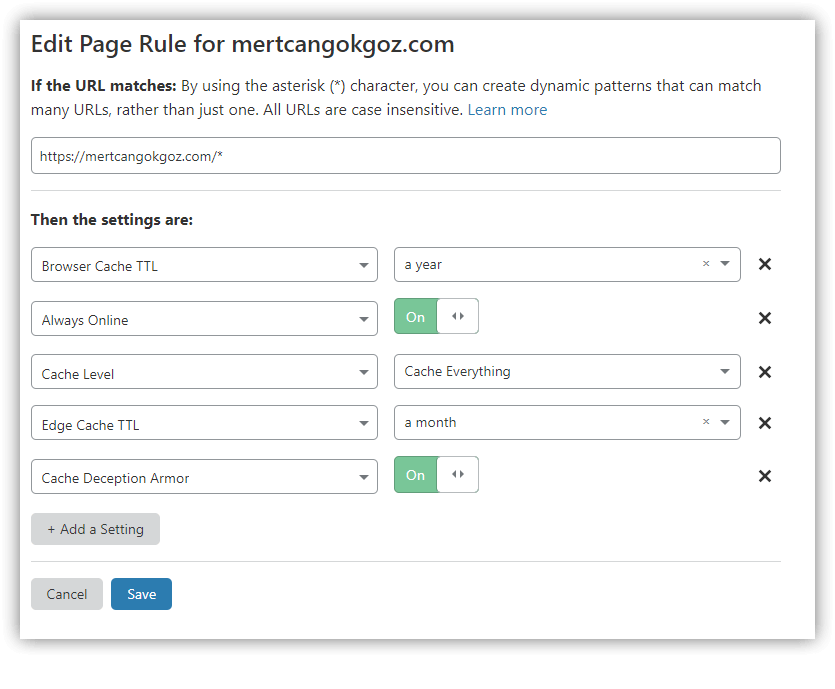Screen dimensions: 835x689
Task: Toggle the Always Online switch
Action: (x=436, y=316)
